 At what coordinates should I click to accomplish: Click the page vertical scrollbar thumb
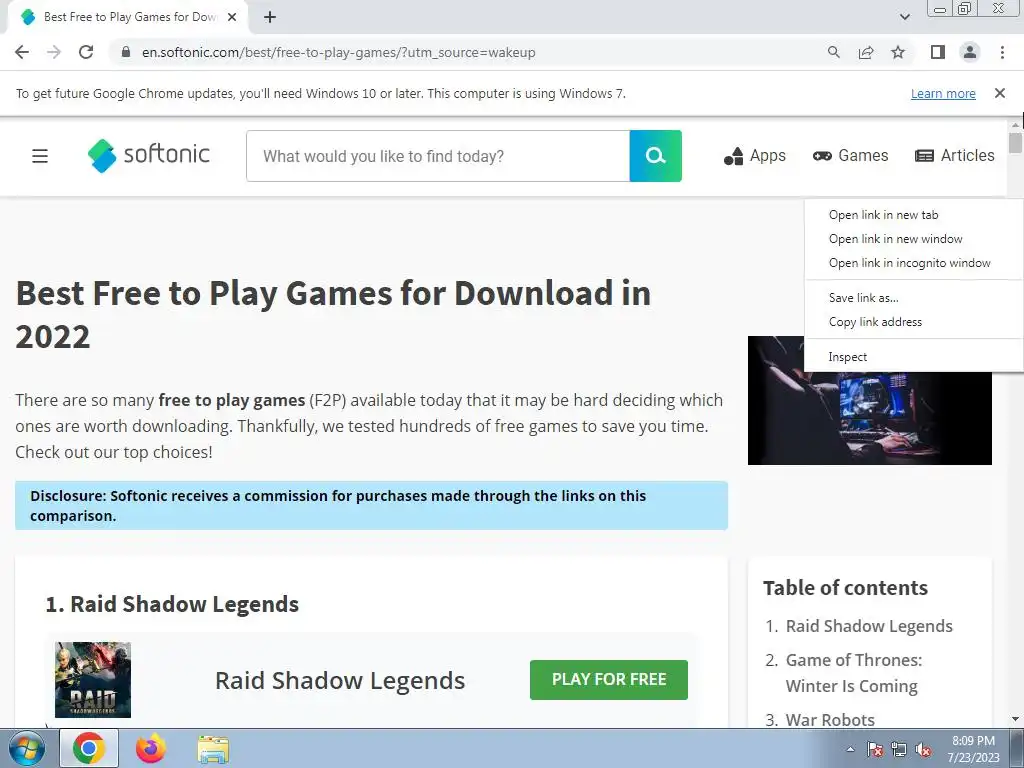click(1015, 143)
